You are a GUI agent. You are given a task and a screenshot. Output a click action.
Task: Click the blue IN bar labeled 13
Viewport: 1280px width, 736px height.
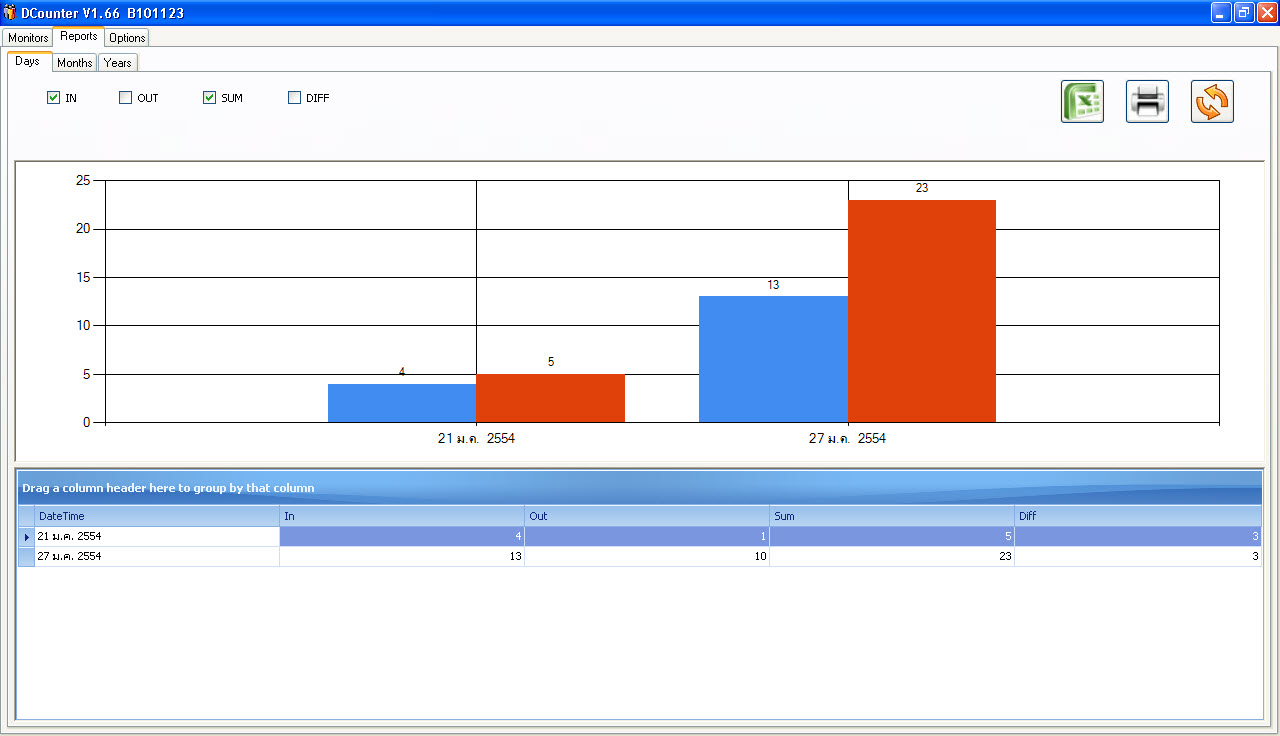pyautogui.click(x=773, y=359)
